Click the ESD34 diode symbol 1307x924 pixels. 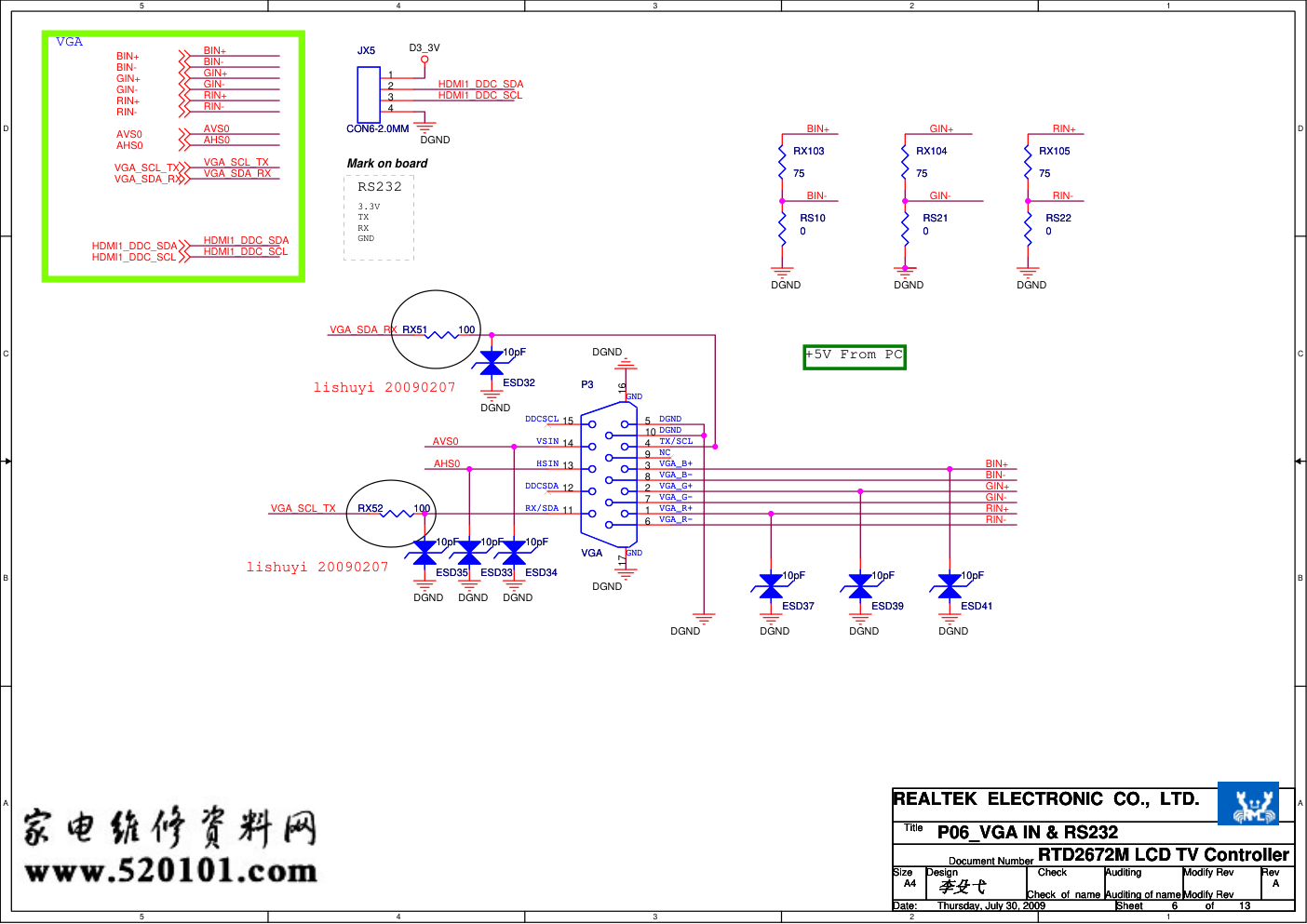pyautogui.click(x=514, y=554)
